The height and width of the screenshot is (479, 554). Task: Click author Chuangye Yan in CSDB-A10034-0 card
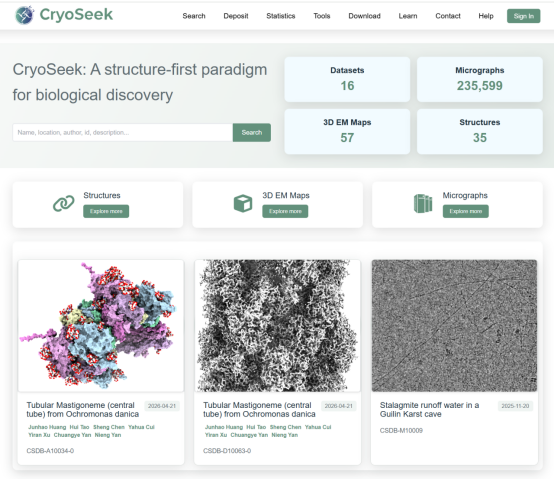(x=72, y=435)
